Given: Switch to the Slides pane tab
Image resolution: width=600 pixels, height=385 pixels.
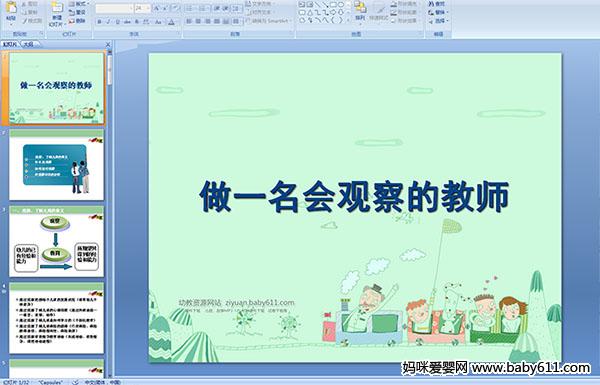Looking at the screenshot, I should 10,44.
